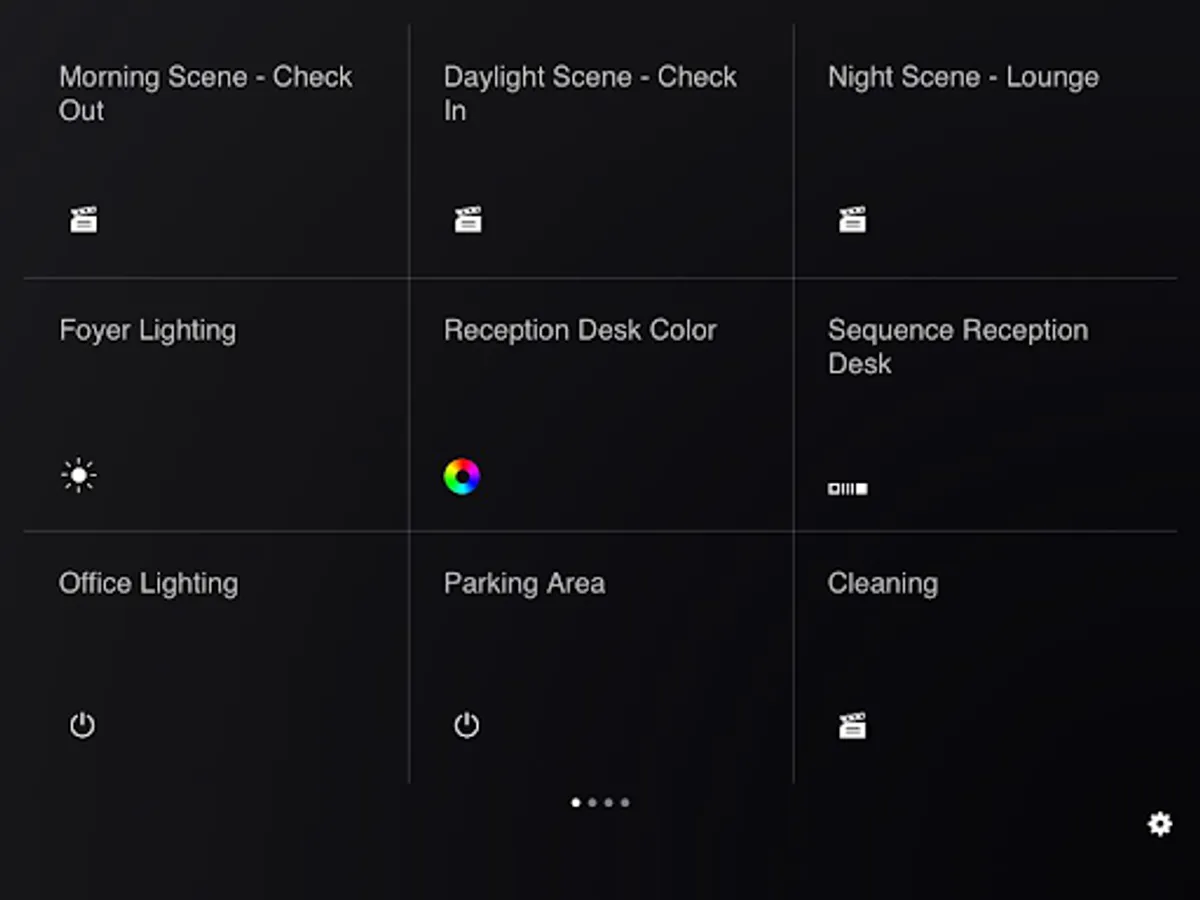Image resolution: width=1200 pixels, height=900 pixels.
Task: Toggle Office Lighting power button
Action: [x=82, y=725]
